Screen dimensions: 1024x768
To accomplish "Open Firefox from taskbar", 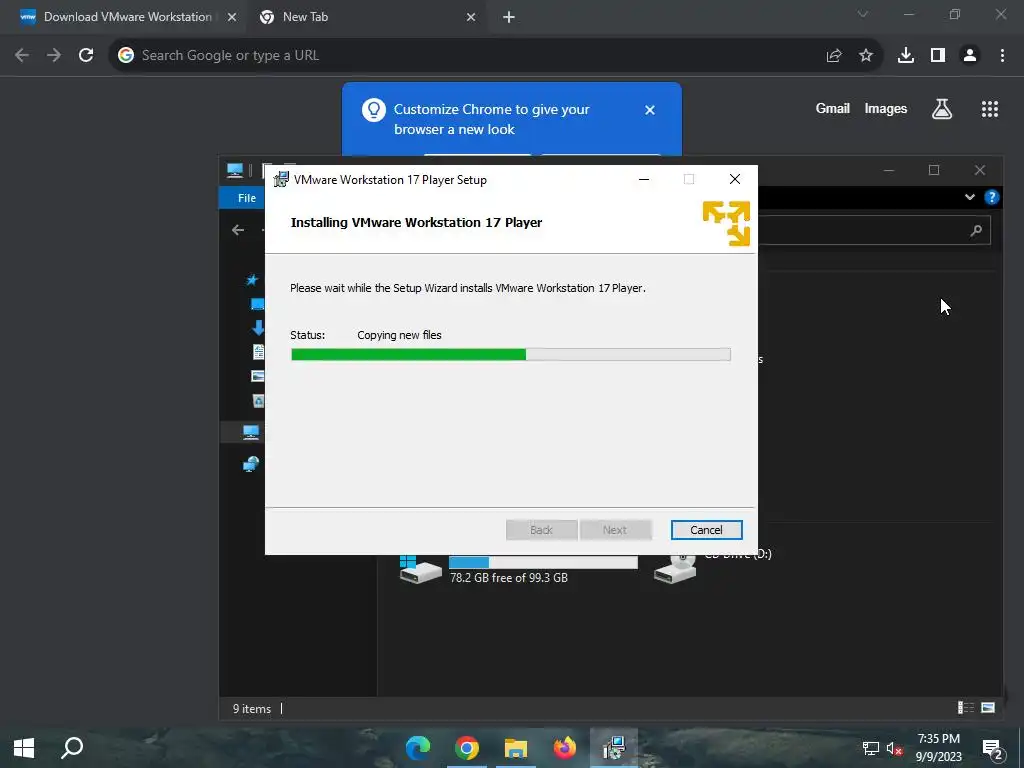I will tap(564, 748).
